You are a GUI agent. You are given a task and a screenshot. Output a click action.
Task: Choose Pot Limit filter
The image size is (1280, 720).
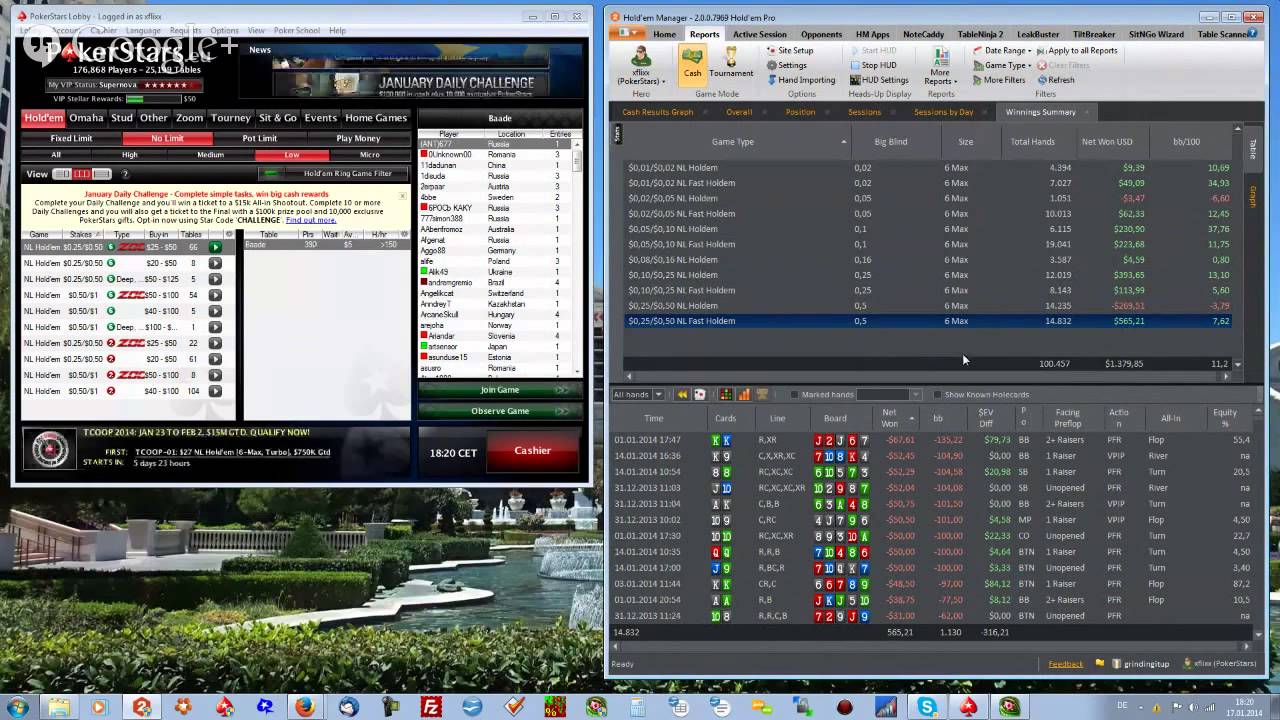[260, 139]
